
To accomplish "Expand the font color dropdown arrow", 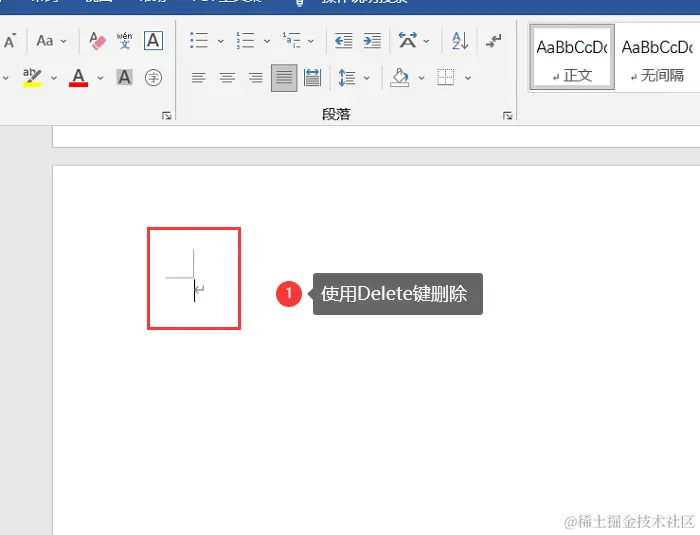I will [100, 78].
